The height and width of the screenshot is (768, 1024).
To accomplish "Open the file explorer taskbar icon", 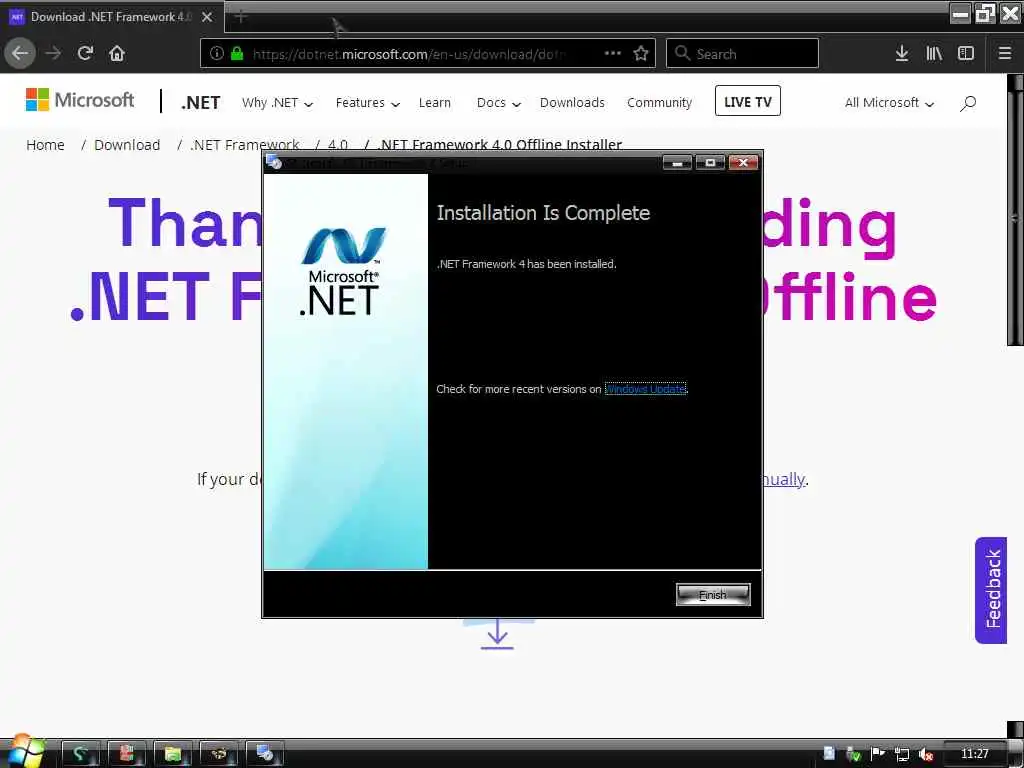I will [x=172, y=754].
